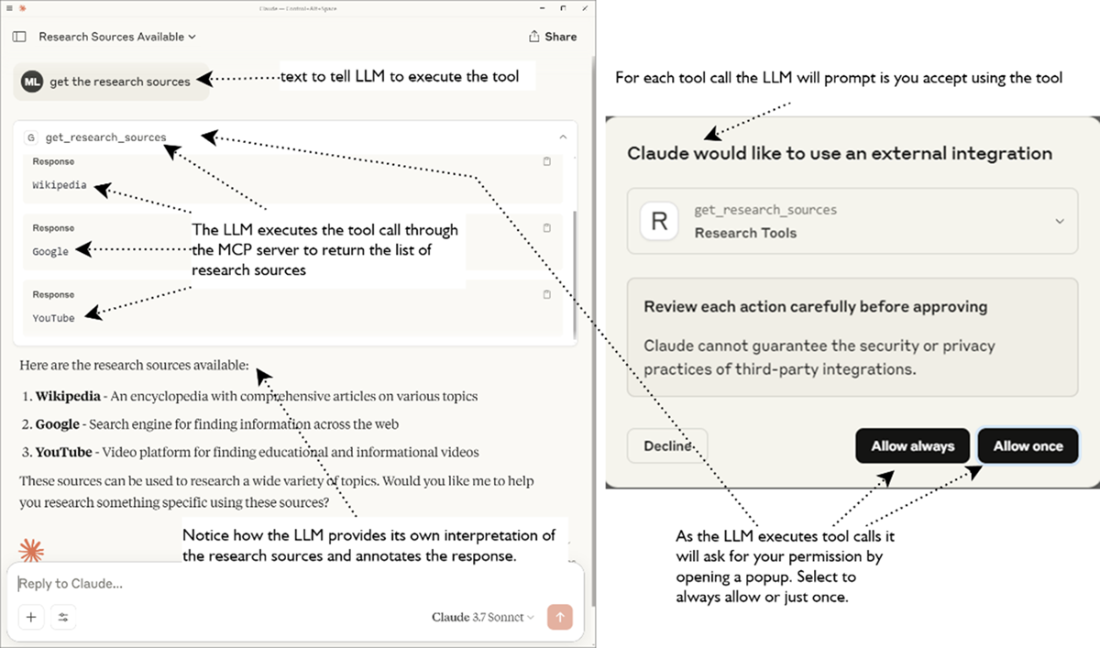Toggle the sidebar panel icon
Screen dimensions: 1100x648
click(x=19, y=37)
